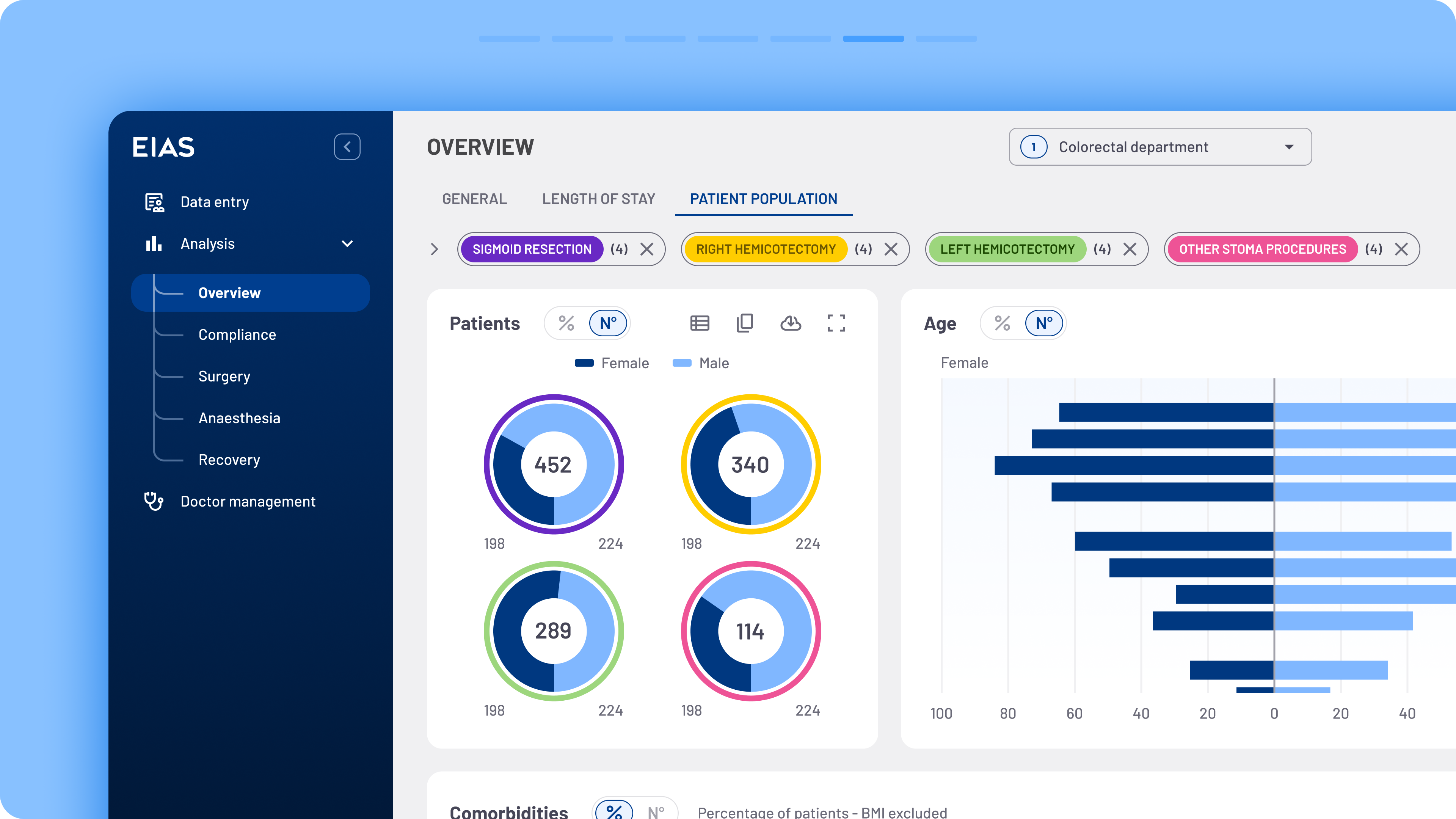Expand the filter list chevron
1456x819 pixels.
click(434, 249)
